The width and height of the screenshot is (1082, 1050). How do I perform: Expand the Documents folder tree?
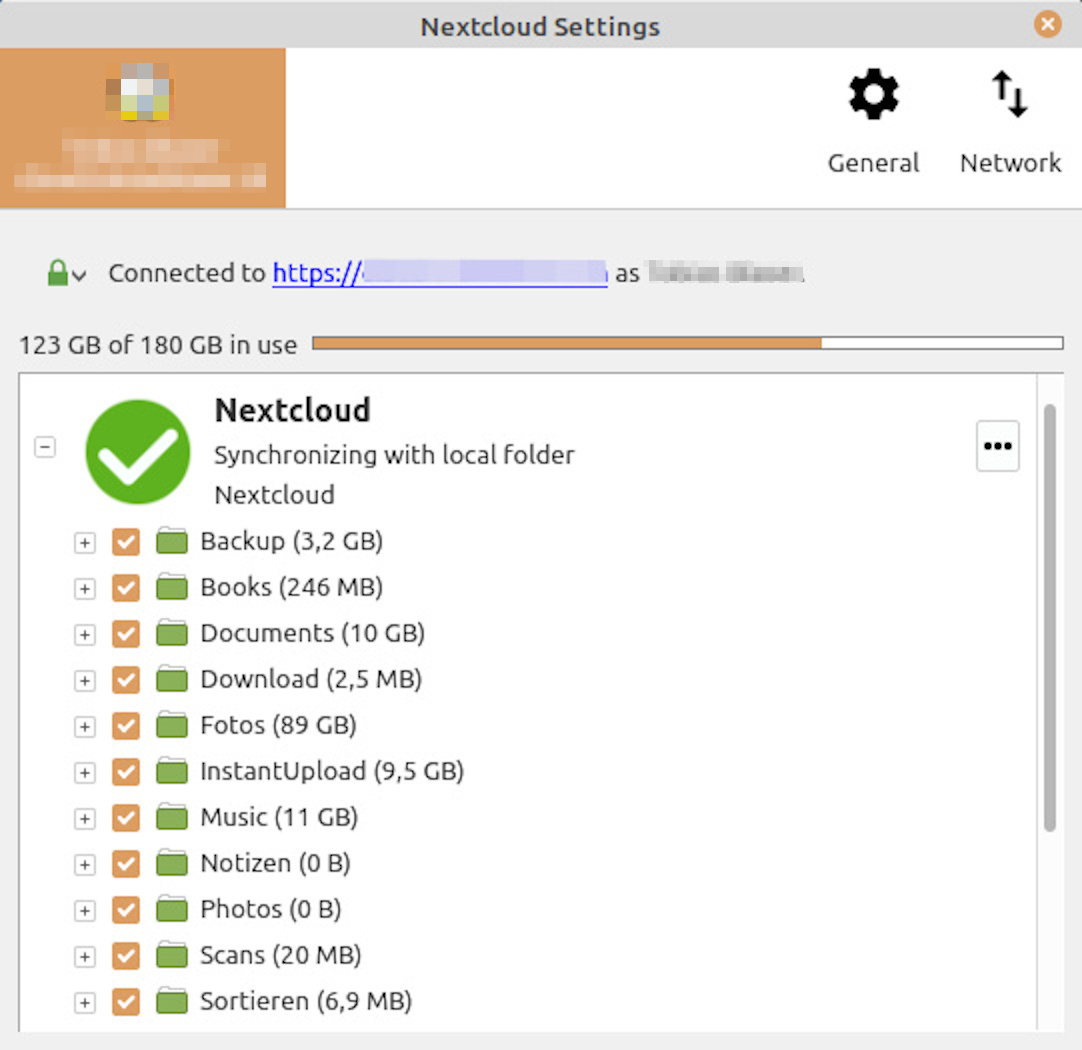85,635
